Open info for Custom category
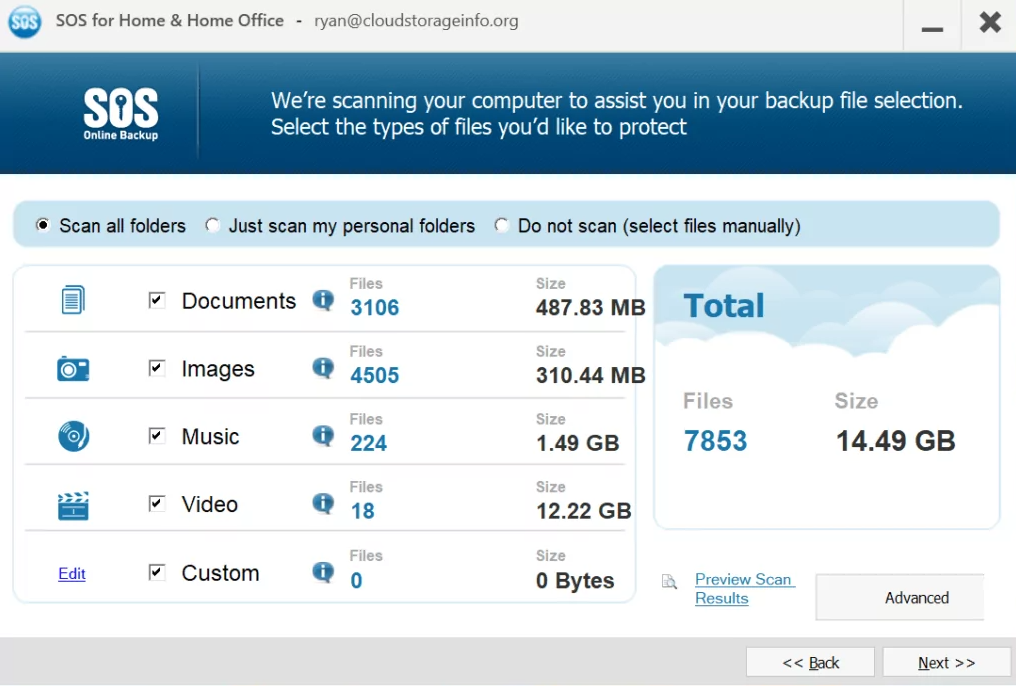The image size is (1016, 686). [x=323, y=572]
